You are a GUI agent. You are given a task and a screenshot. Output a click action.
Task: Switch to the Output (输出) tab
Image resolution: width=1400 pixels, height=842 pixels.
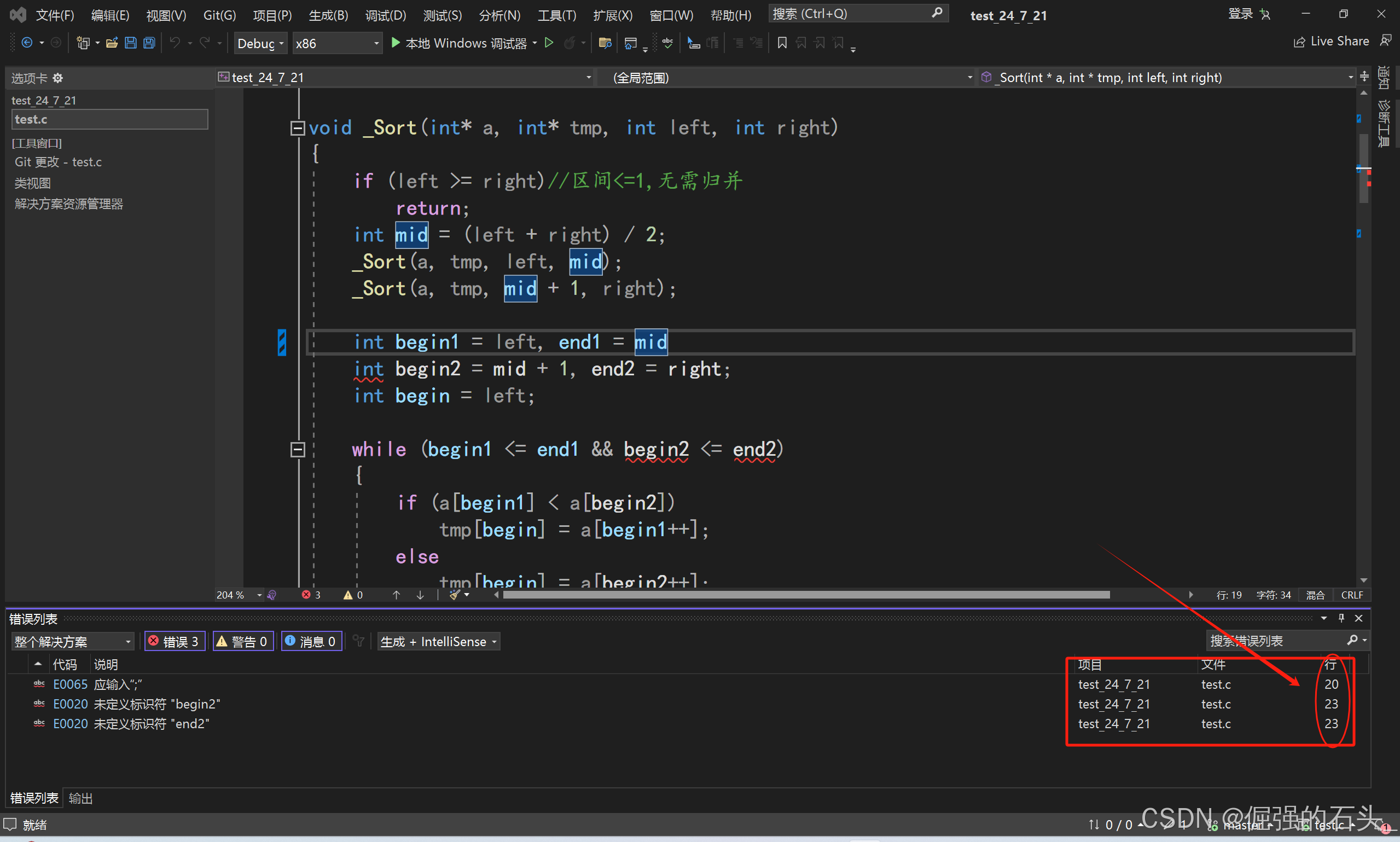tap(80, 798)
